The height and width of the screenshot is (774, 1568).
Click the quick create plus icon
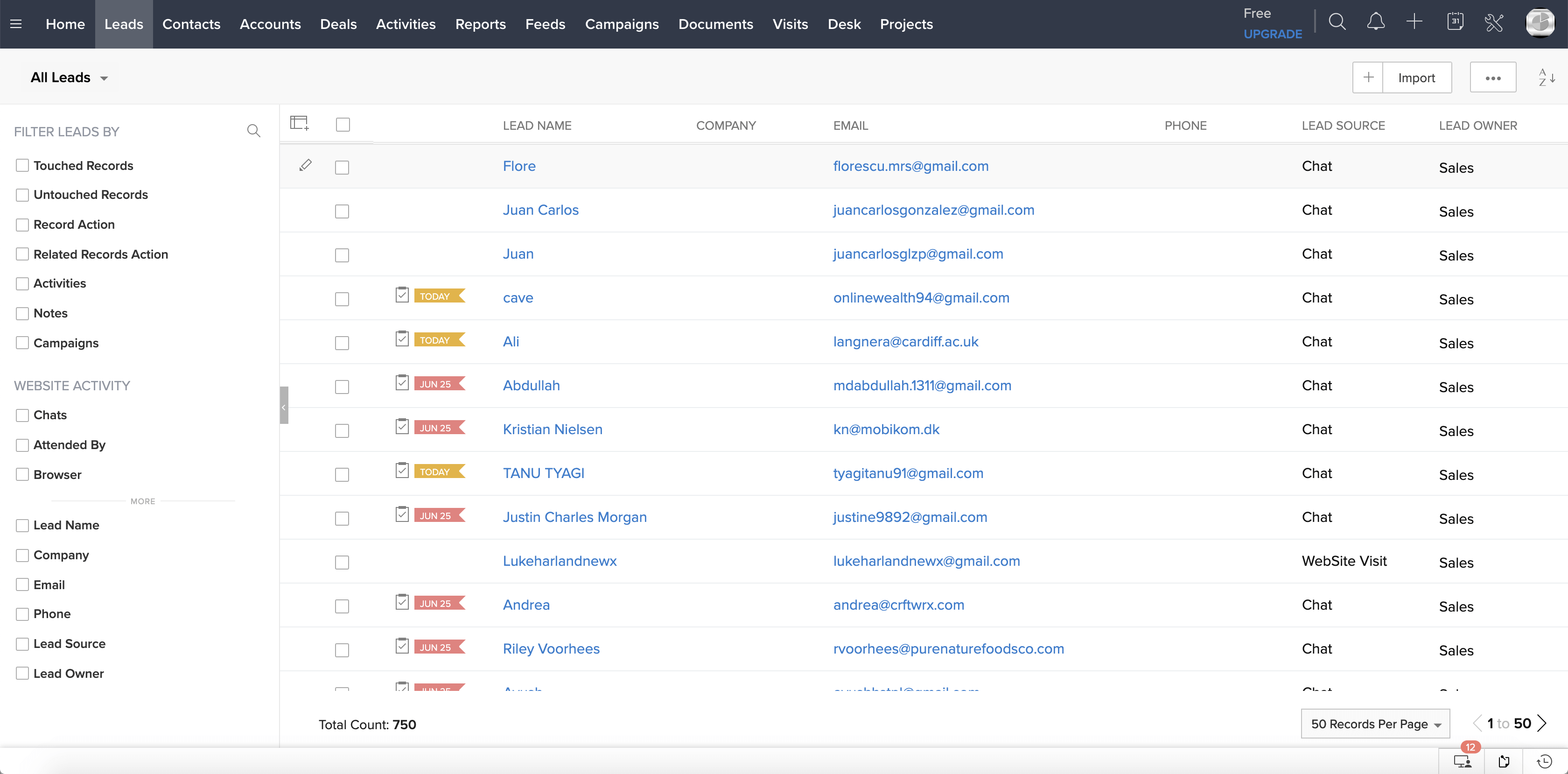pyautogui.click(x=1414, y=22)
